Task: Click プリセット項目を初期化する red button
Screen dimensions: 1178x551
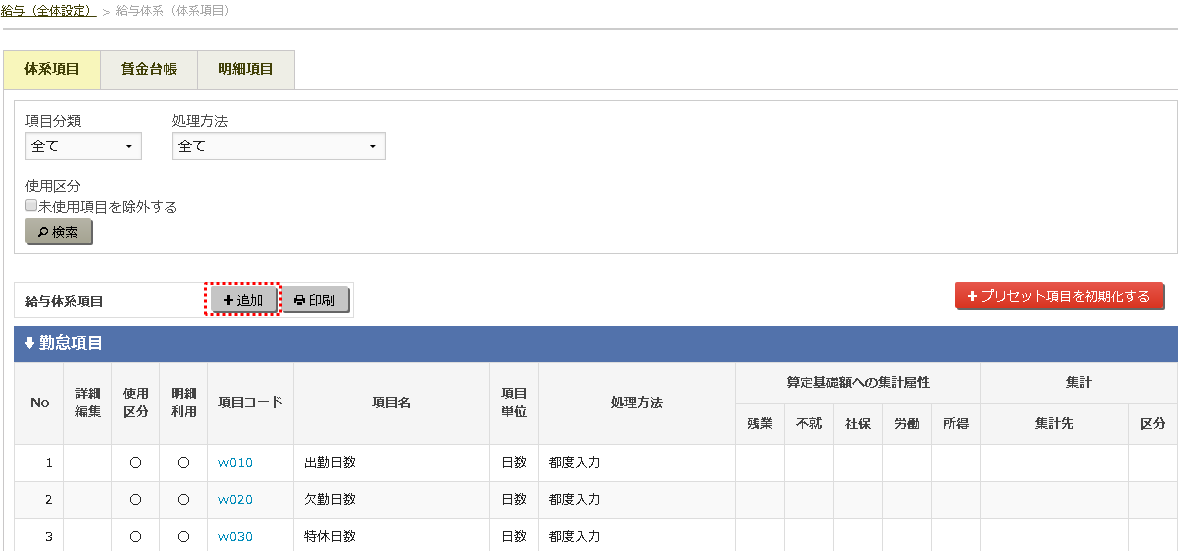Action: click(x=1059, y=296)
